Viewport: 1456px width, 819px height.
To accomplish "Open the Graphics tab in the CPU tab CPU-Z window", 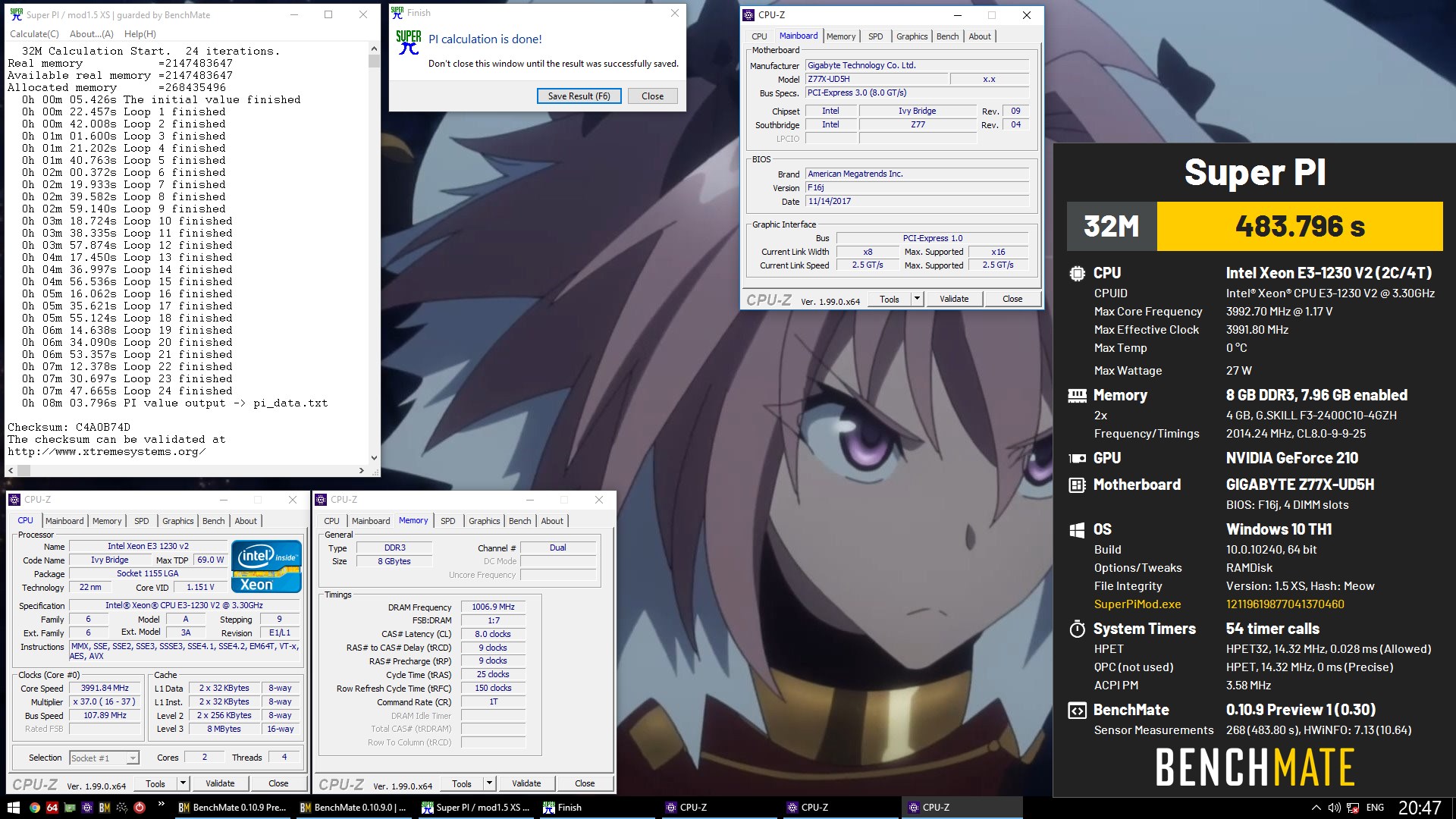I will pyautogui.click(x=178, y=521).
